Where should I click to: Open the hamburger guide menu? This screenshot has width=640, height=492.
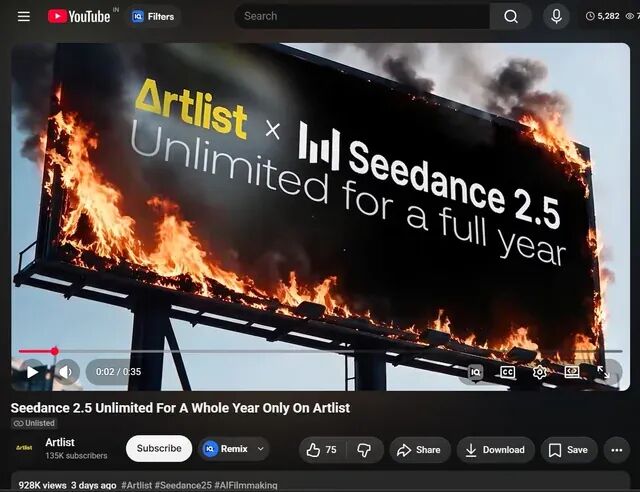(24, 16)
